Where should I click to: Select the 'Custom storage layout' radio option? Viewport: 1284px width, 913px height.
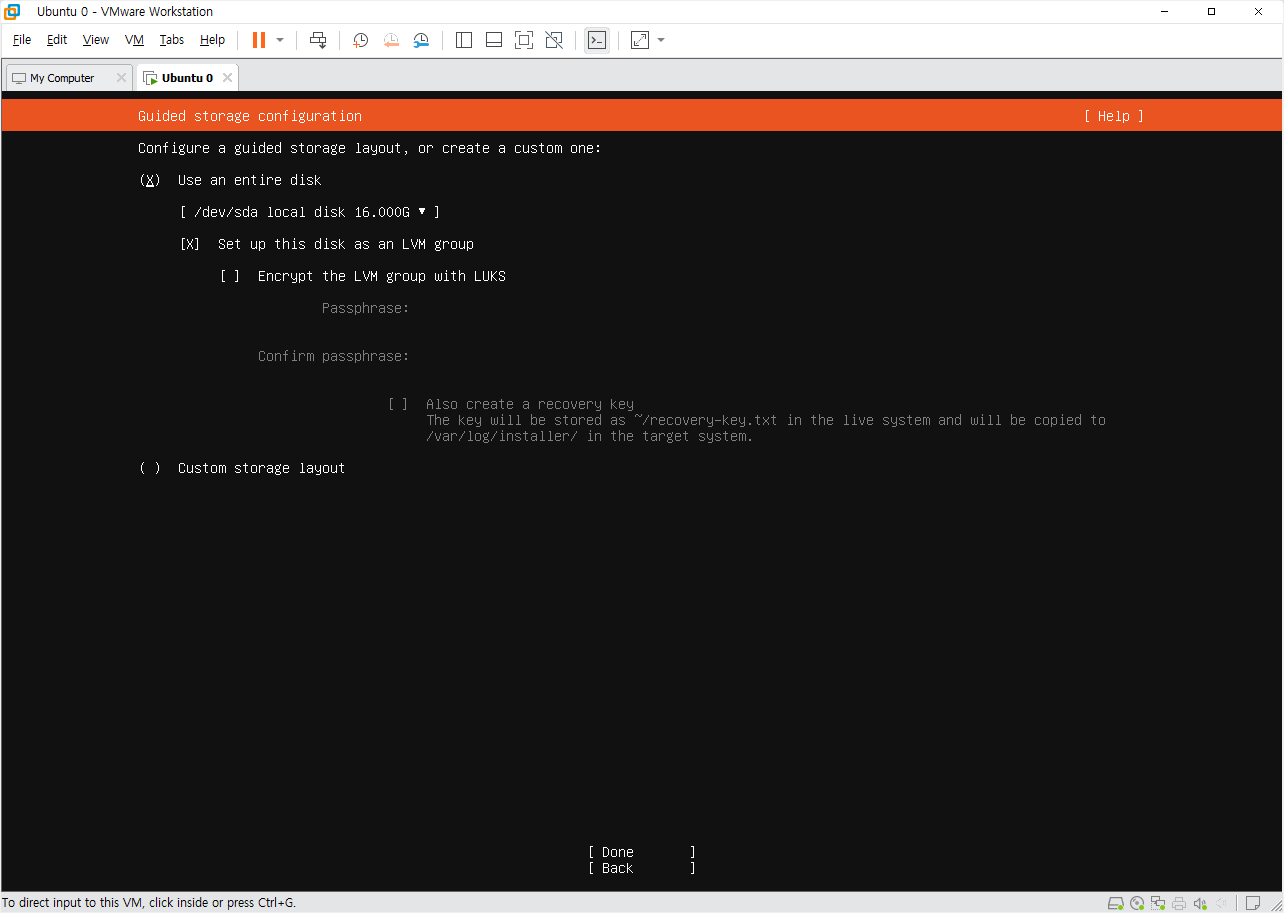coord(150,468)
